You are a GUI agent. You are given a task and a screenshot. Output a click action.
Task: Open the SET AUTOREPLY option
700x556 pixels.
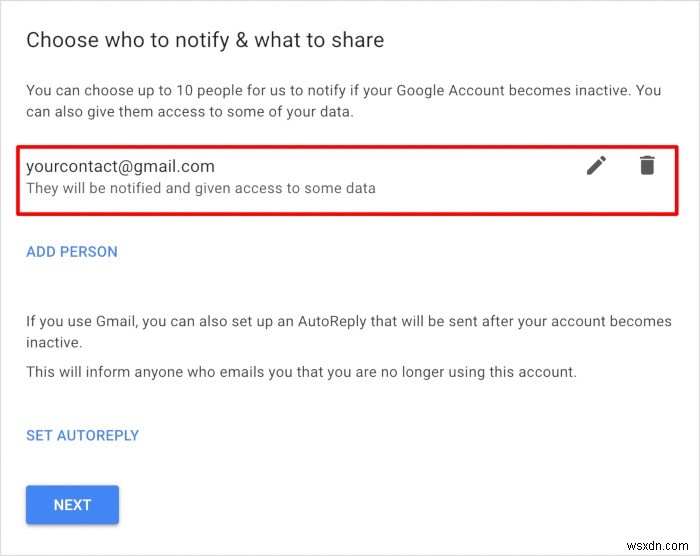point(82,436)
